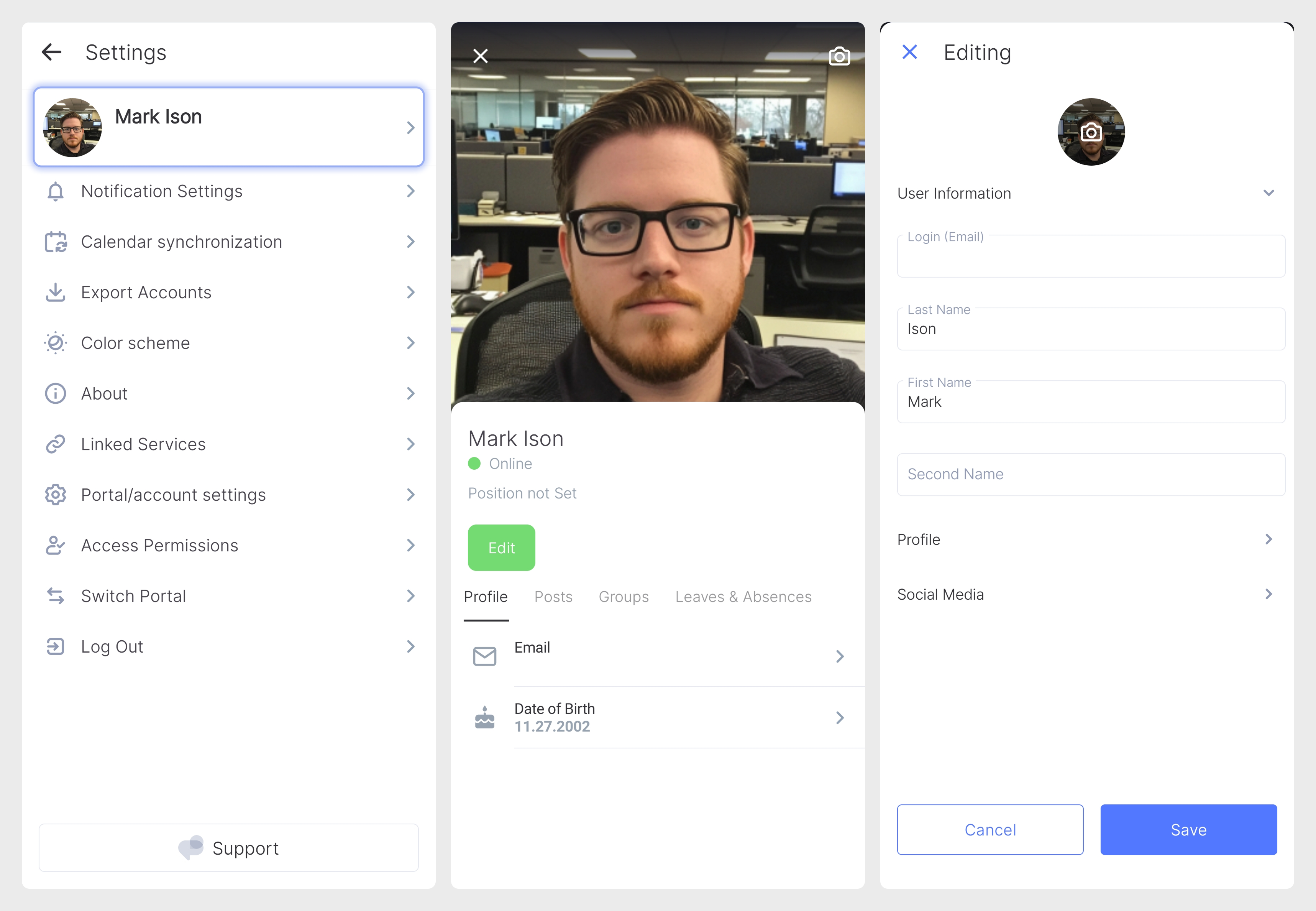Select Switch Portal in Settings
1316x911 pixels.
229,596
